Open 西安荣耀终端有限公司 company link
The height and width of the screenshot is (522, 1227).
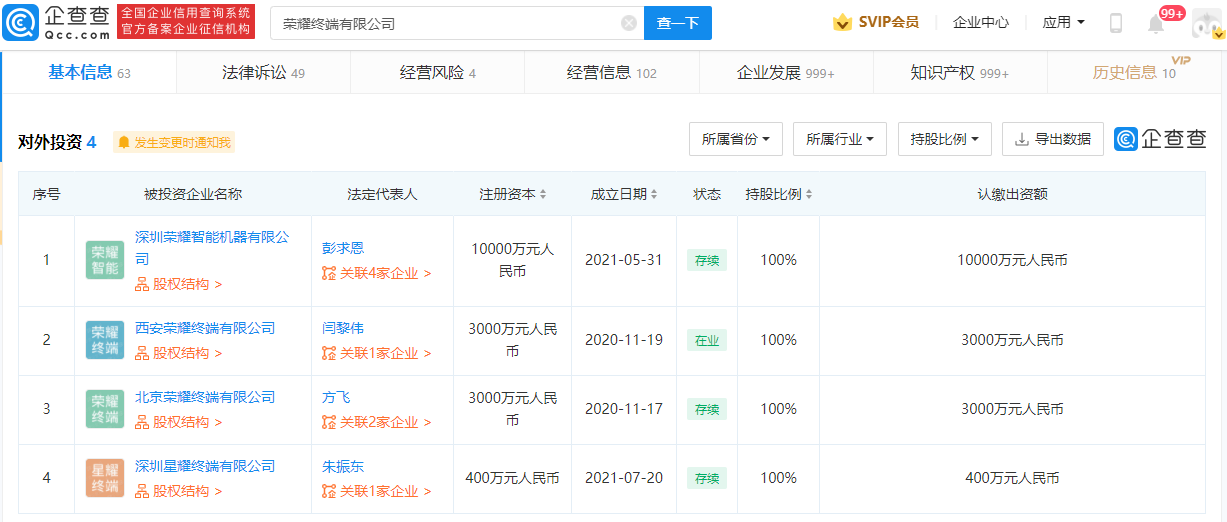(x=205, y=328)
